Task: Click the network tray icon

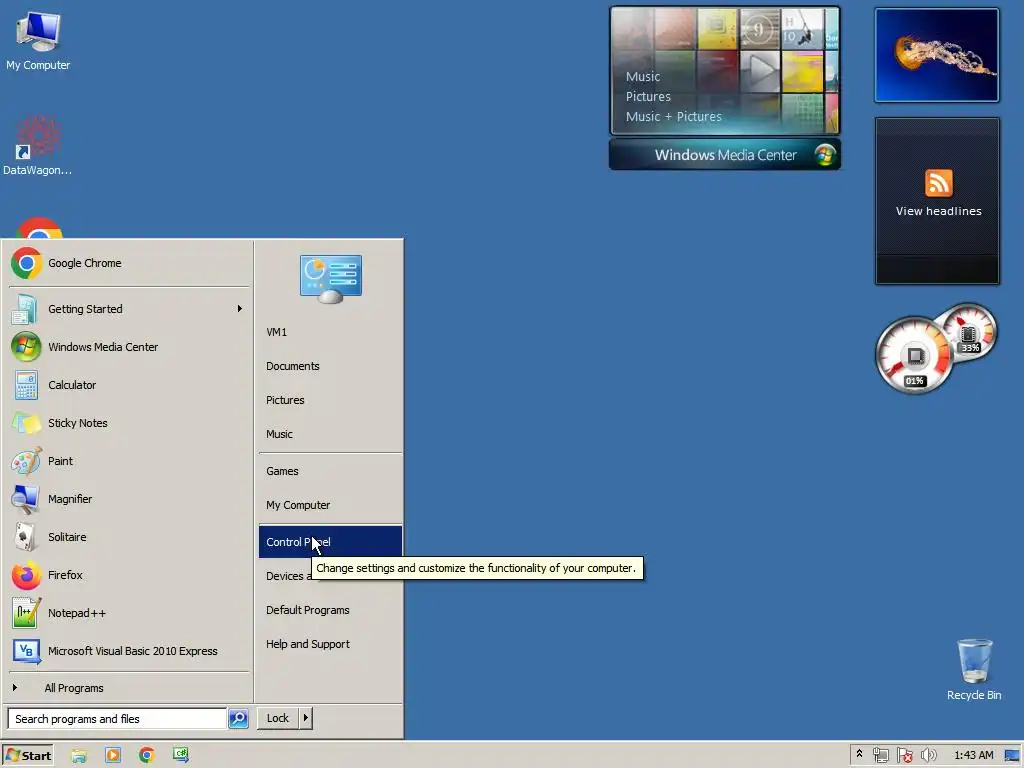Action: [x=881, y=756]
